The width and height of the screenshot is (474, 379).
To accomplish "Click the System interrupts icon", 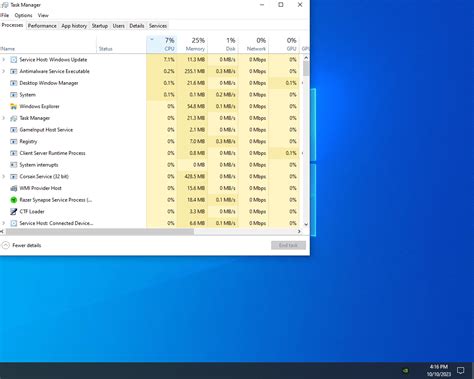I will click(14, 165).
